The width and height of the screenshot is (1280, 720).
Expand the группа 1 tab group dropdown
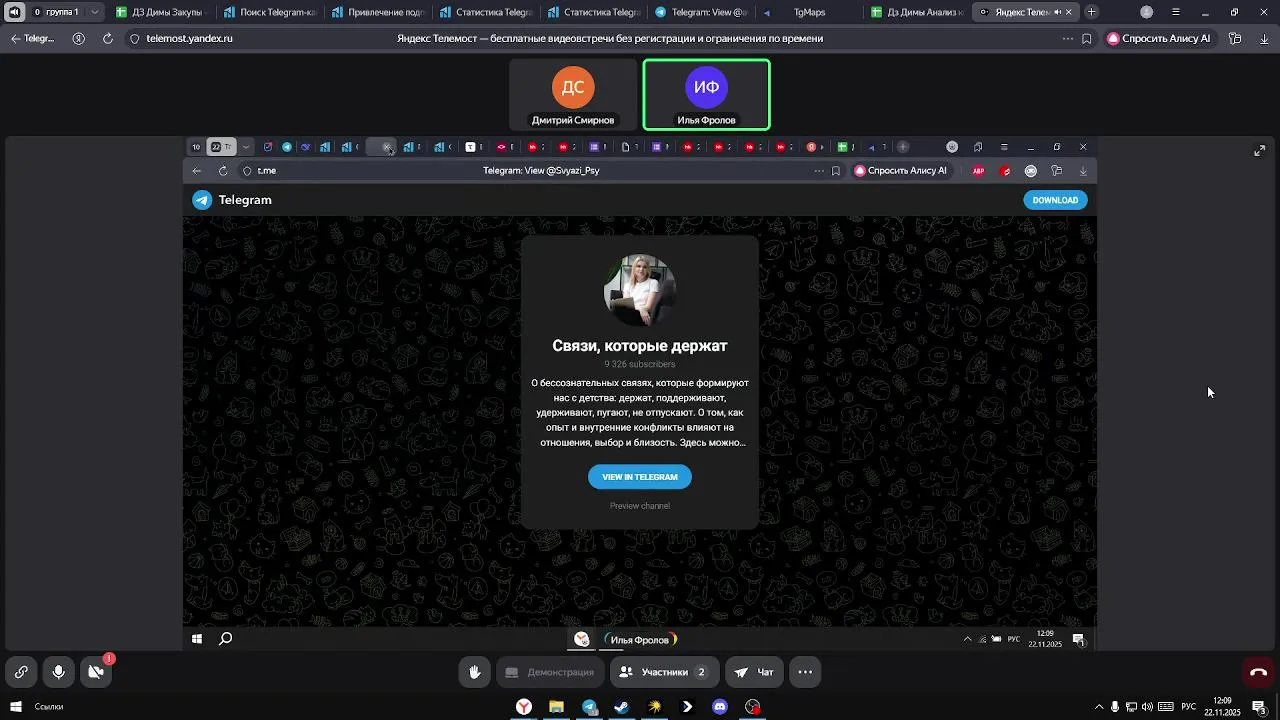pos(95,12)
